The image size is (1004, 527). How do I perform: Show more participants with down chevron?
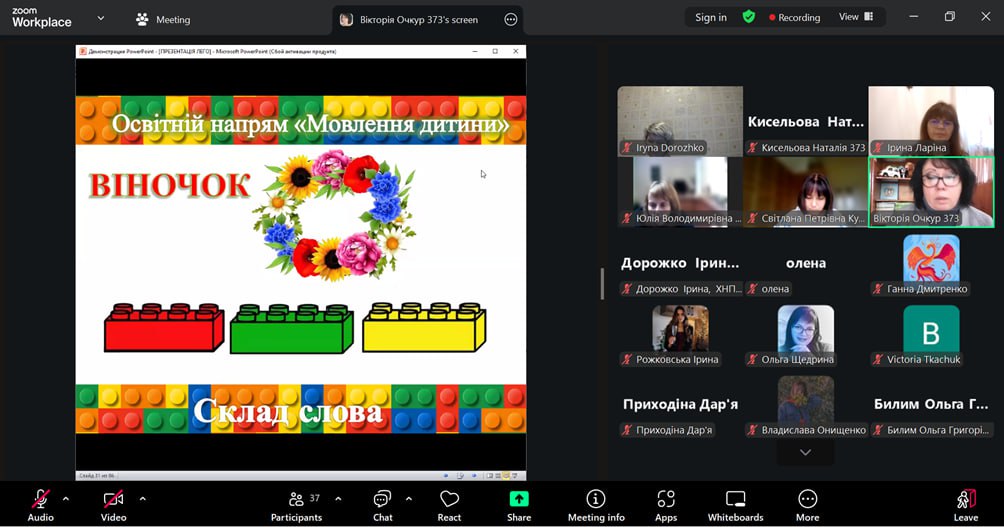(x=805, y=452)
